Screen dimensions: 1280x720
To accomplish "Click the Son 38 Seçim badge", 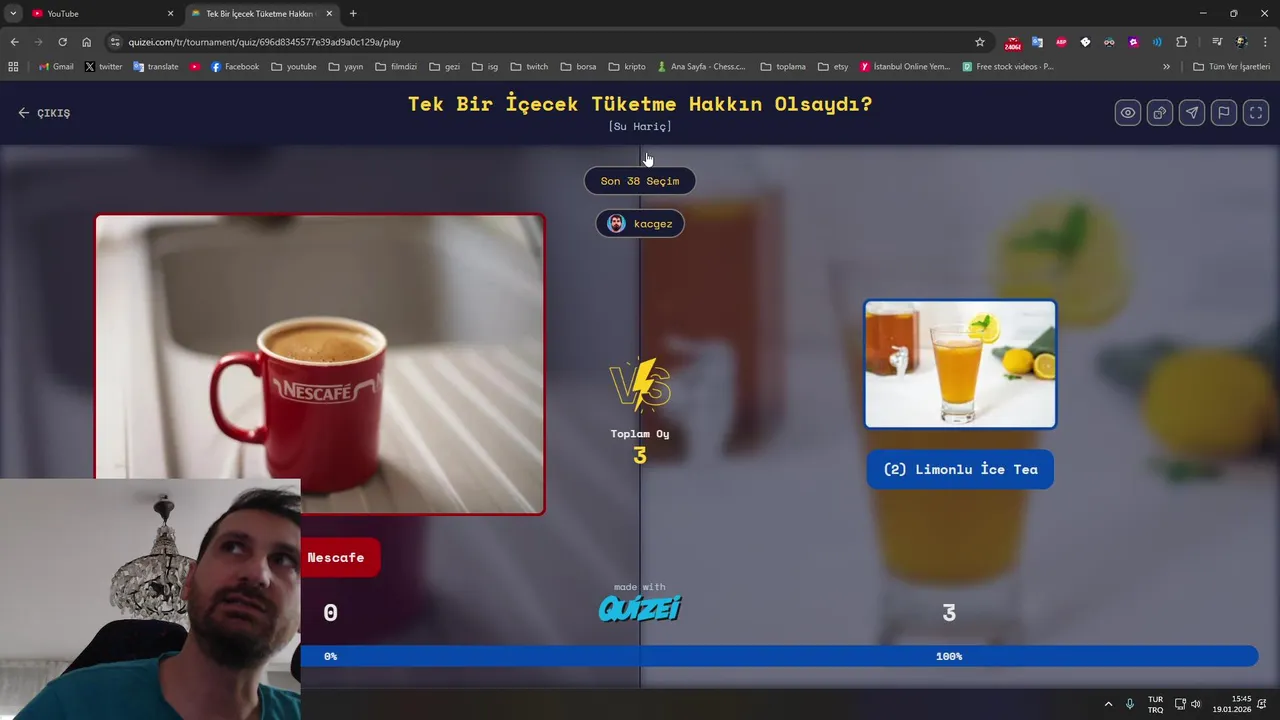I will coord(640,181).
